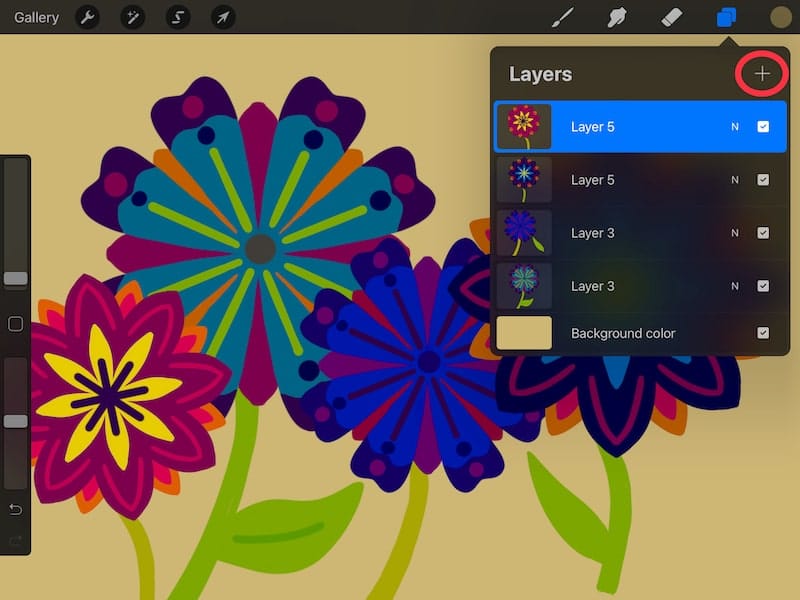Select the Layer 3 name beside teal flower
This screenshot has height=600, width=800.
(x=592, y=286)
